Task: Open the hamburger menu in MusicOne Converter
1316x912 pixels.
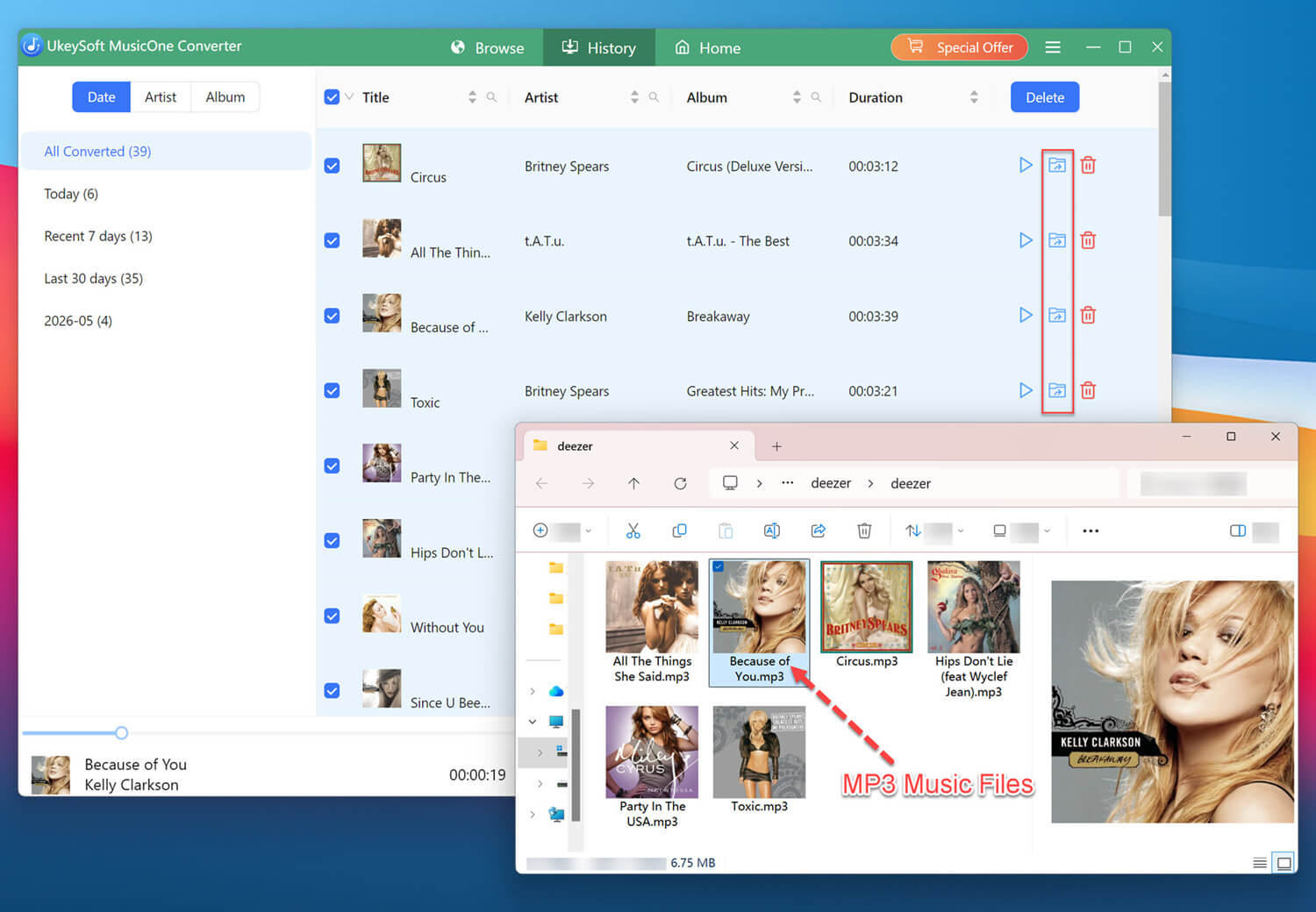Action: [1053, 47]
